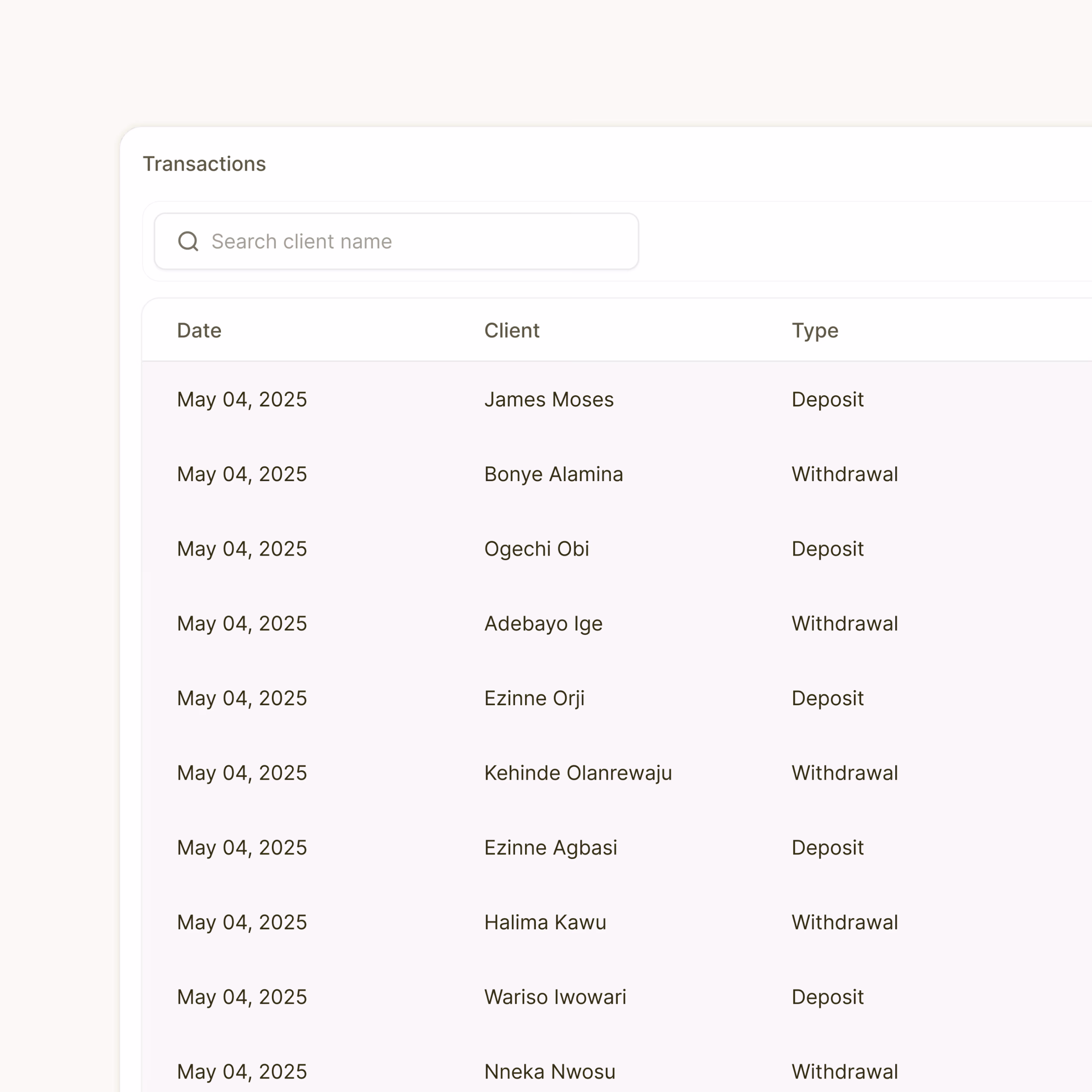Open Halima Kawu transaction row

545,922
